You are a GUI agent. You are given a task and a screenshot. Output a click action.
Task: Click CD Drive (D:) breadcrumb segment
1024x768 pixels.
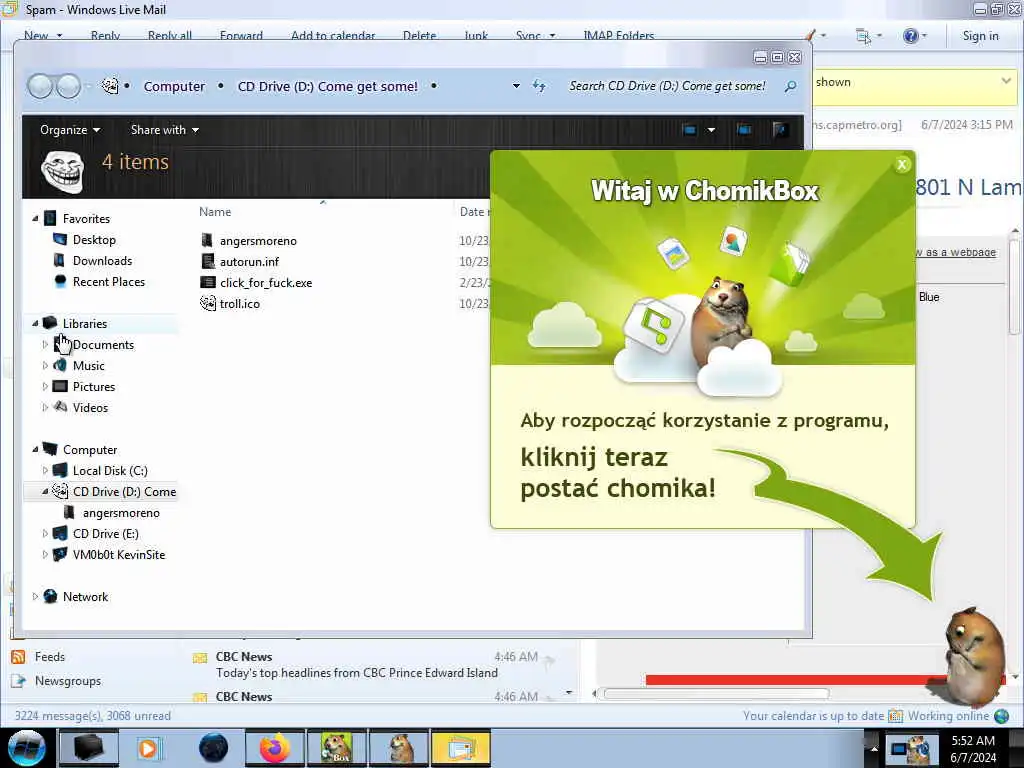(328, 86)
